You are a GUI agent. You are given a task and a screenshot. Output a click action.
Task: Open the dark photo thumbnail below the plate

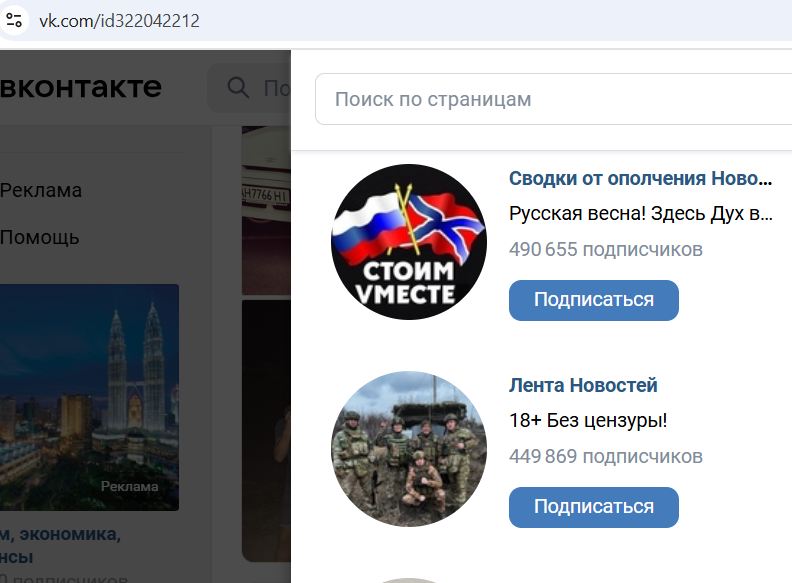pyautogui.click(x=266, y=431)
